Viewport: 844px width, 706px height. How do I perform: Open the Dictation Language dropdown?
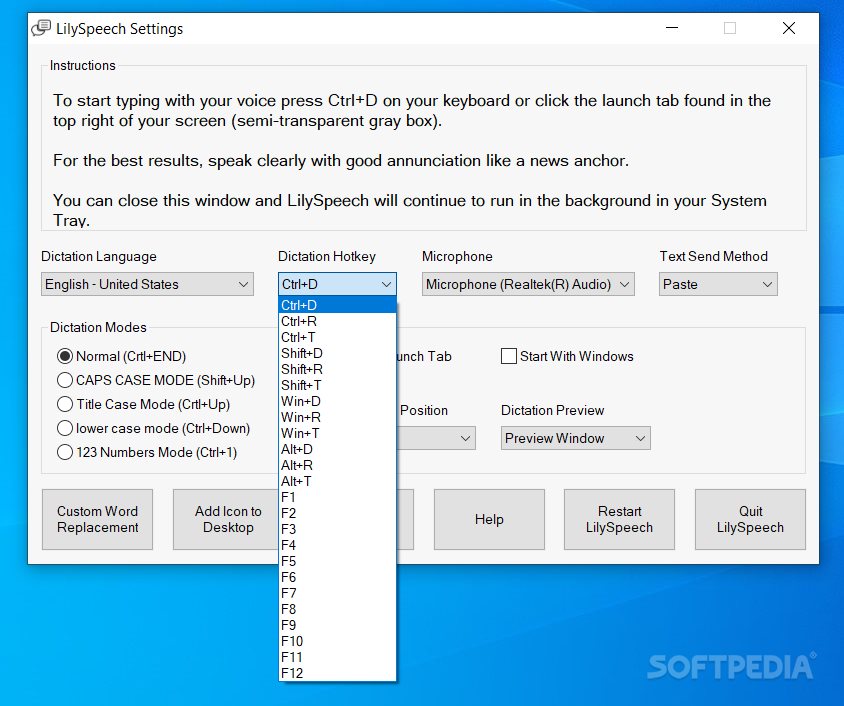pos(147,284)
